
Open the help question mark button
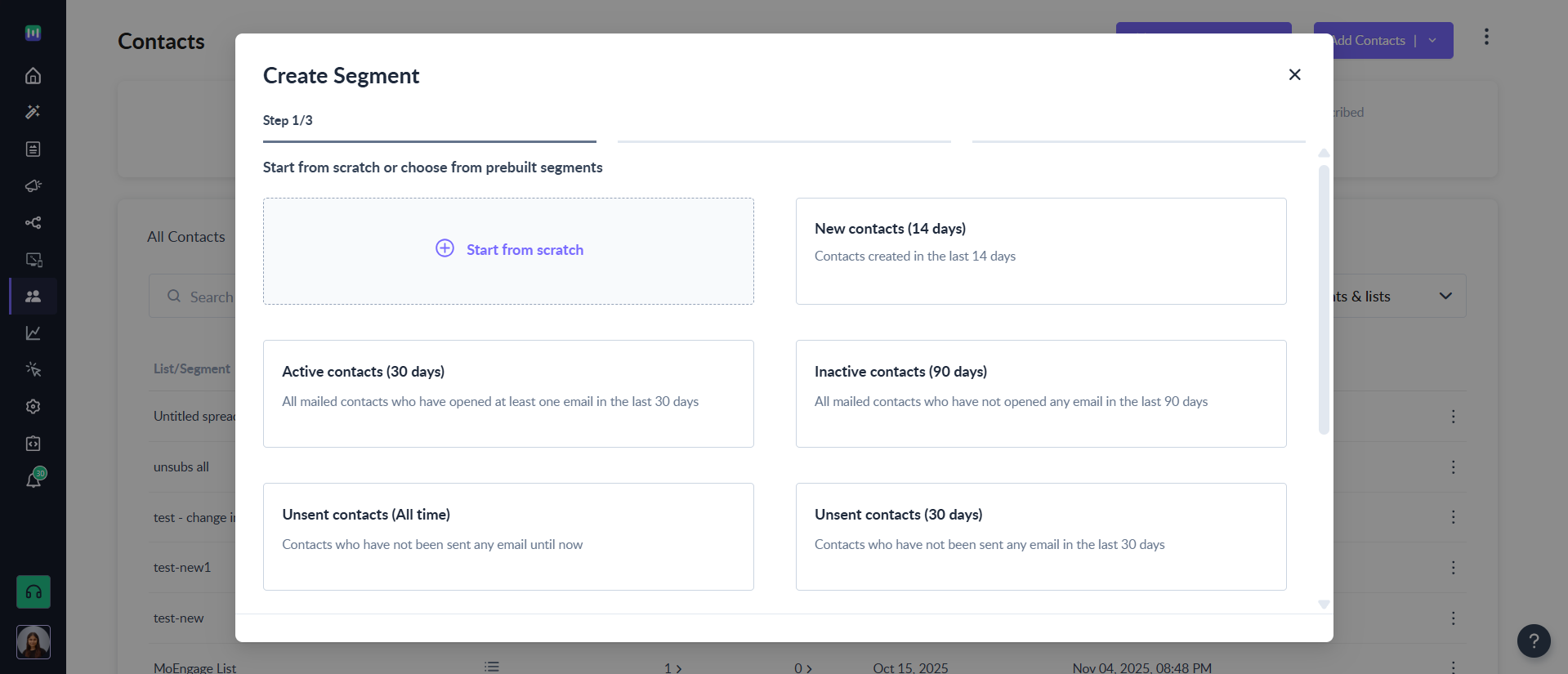pyautogui.click(x=1534, y=641)
